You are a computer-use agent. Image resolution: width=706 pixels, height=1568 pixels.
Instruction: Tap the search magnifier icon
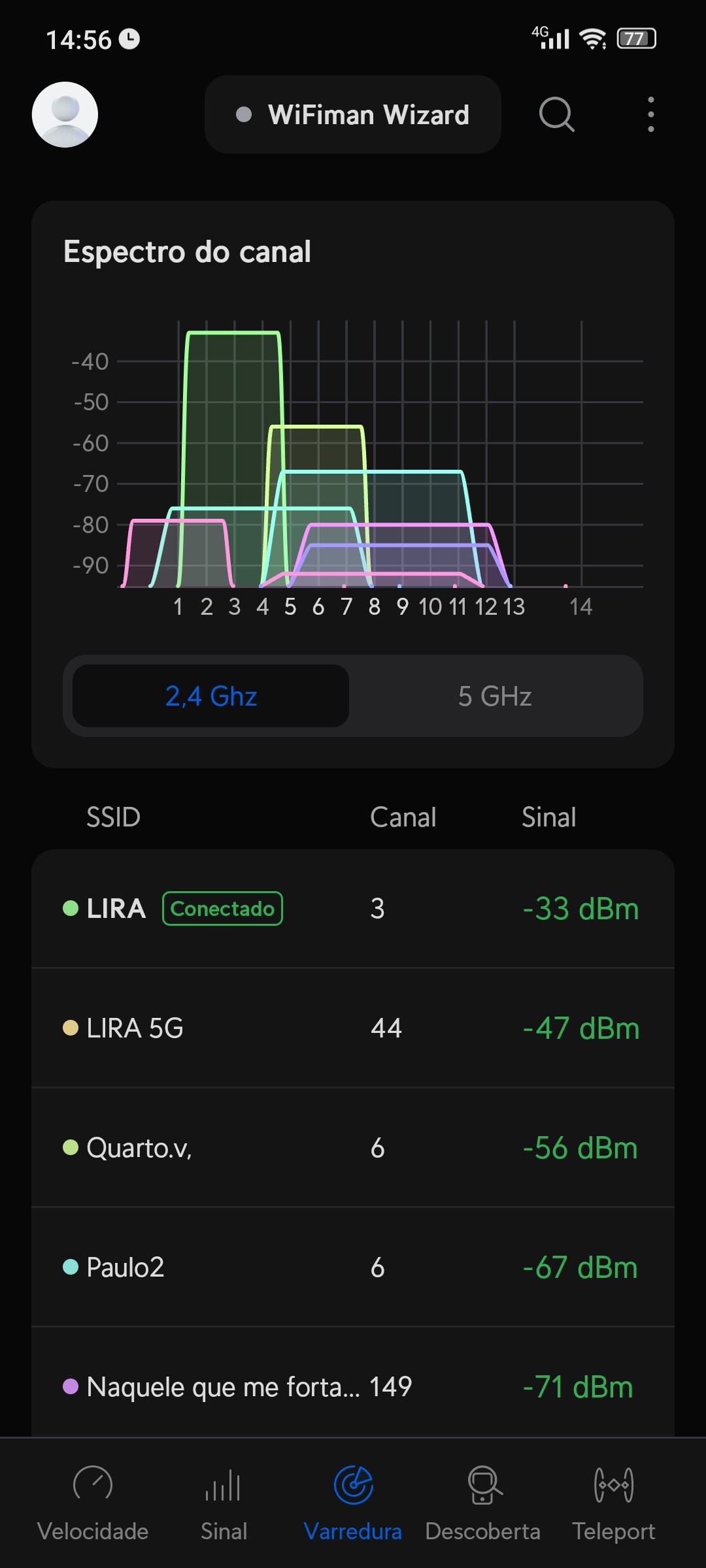pyautogui.click(x=556, y=114)
